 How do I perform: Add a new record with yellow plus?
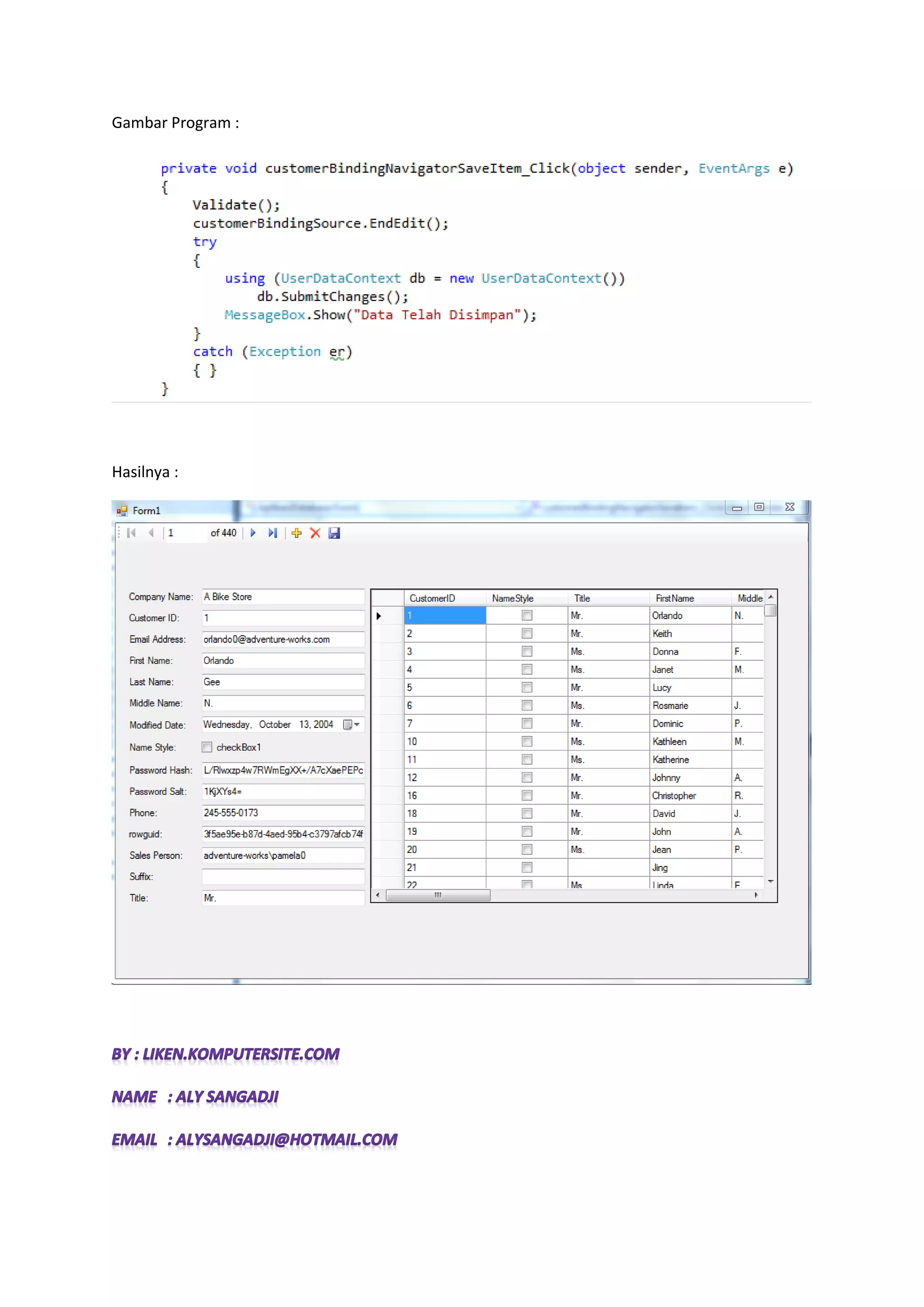[x=296, y=533]
